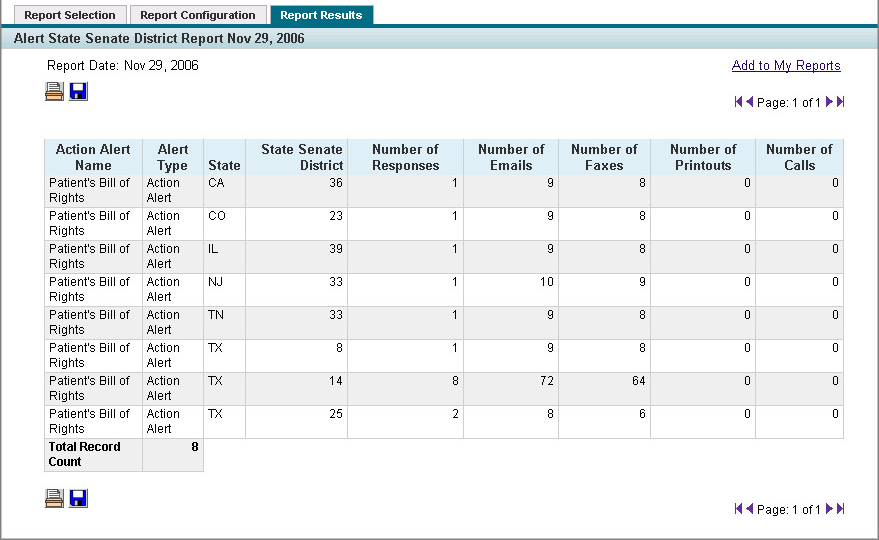Click the bottom printer icon

click(x=54, y=499)
